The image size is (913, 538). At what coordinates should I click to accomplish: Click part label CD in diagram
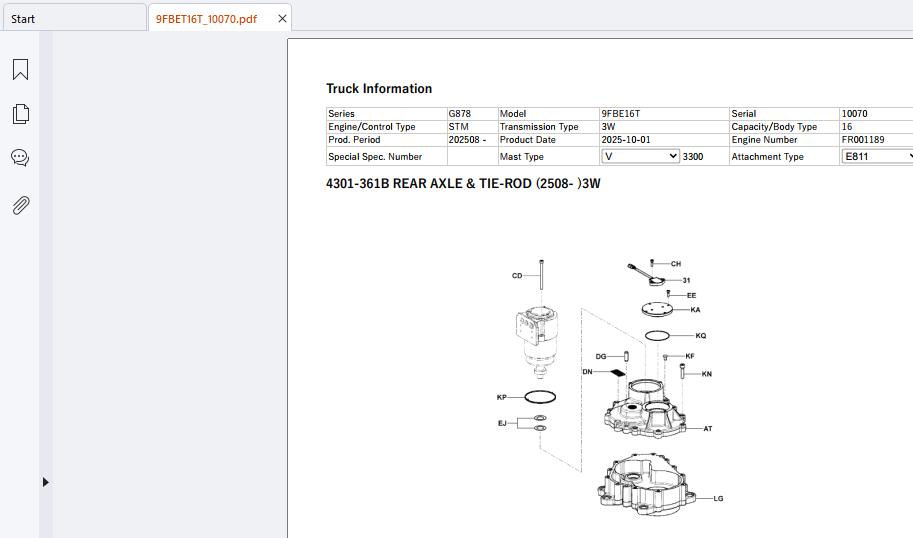(x=517, y=275)
